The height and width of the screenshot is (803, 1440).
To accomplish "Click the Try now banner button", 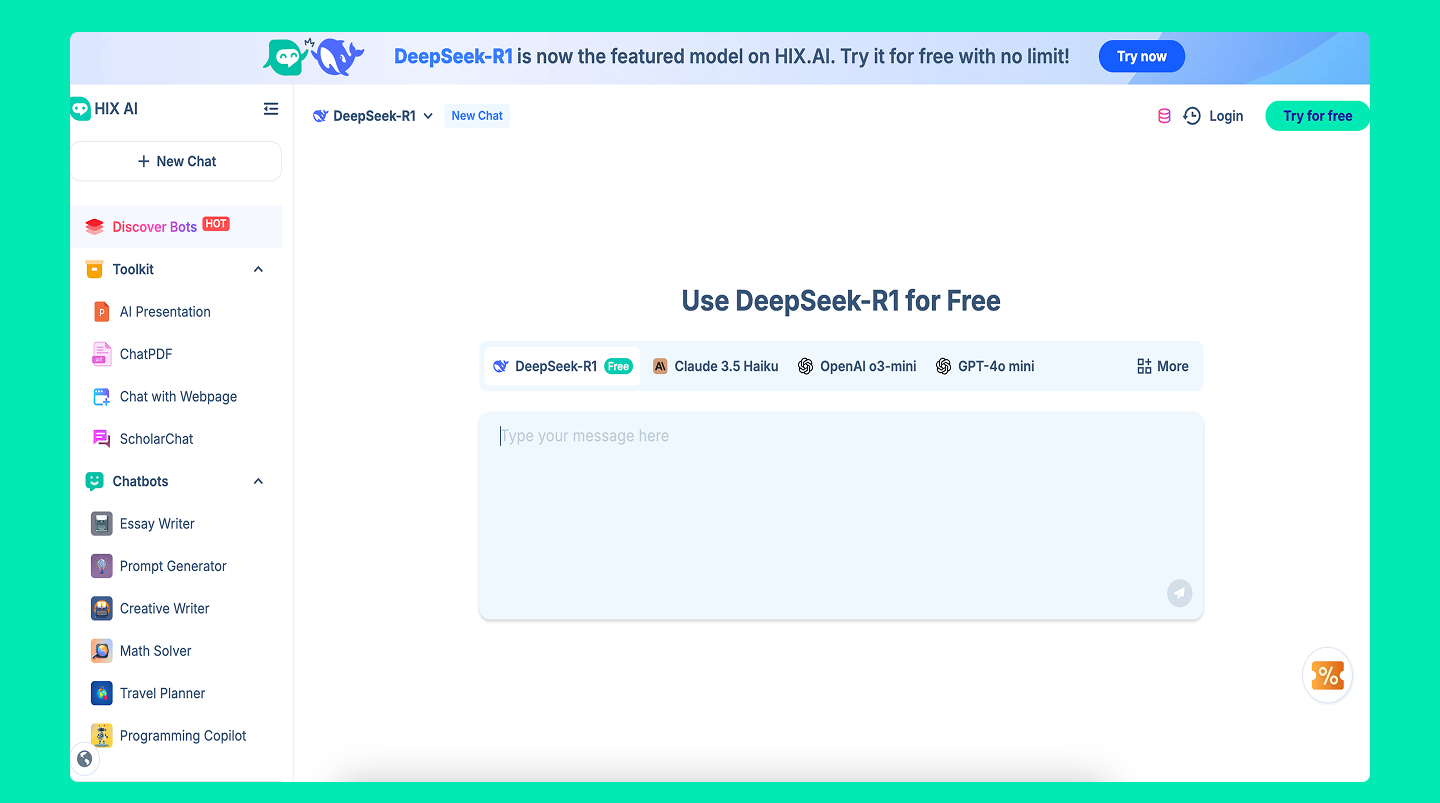I will tap(1142, 57).
